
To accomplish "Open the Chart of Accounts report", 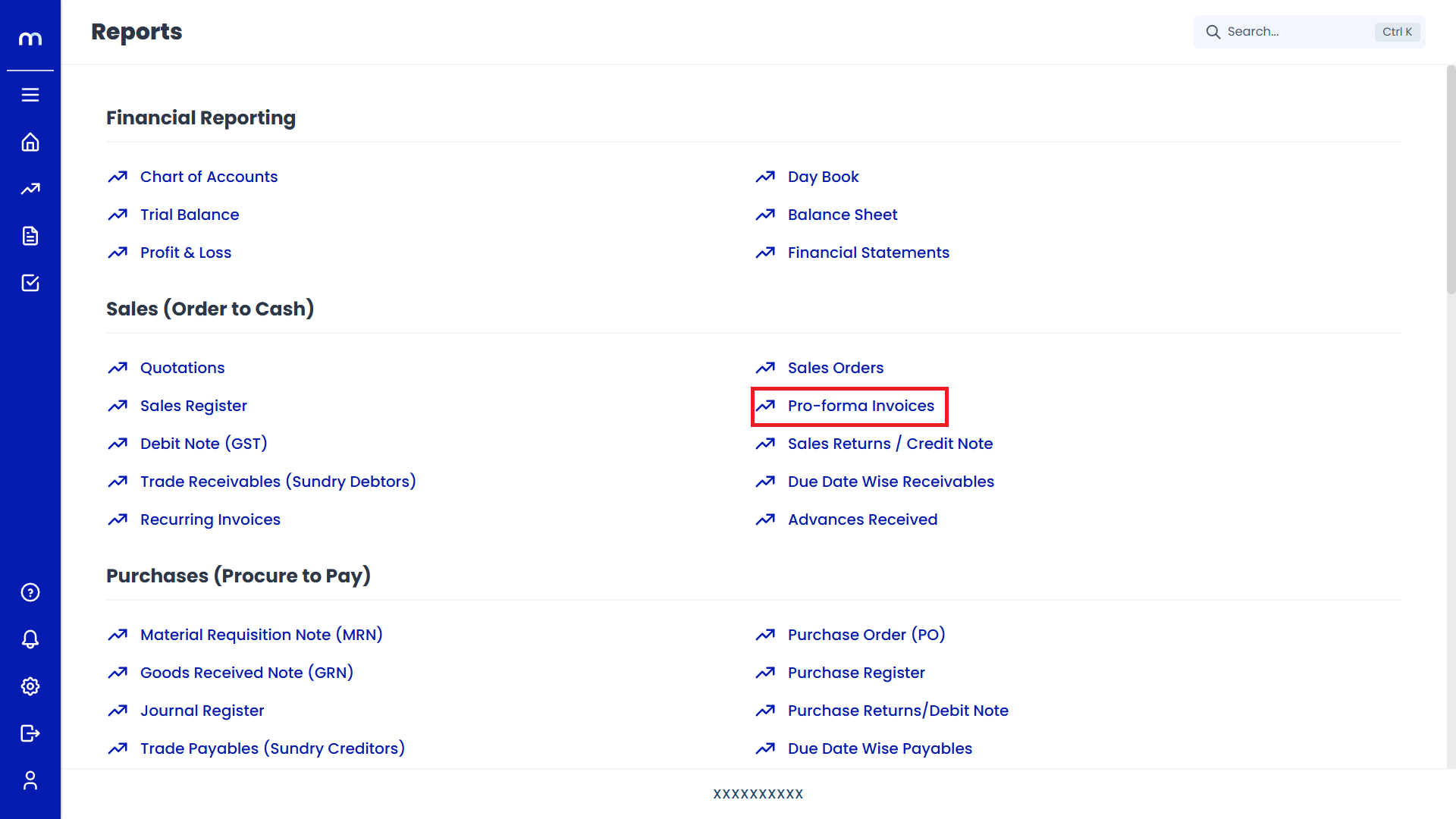I will [209, 177].
